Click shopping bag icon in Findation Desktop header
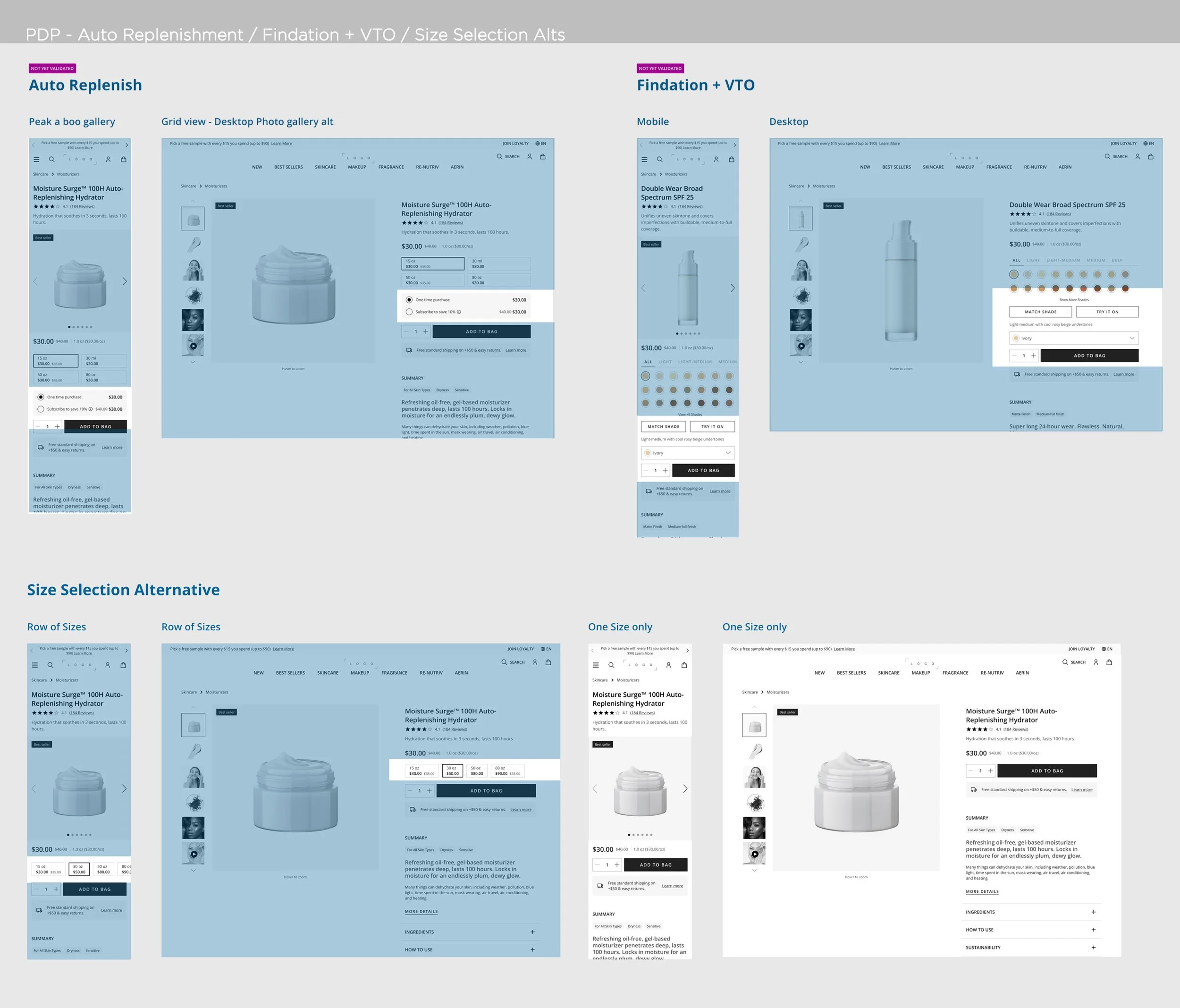Screen dimensions: 1180x1008 coord(1150,157)
